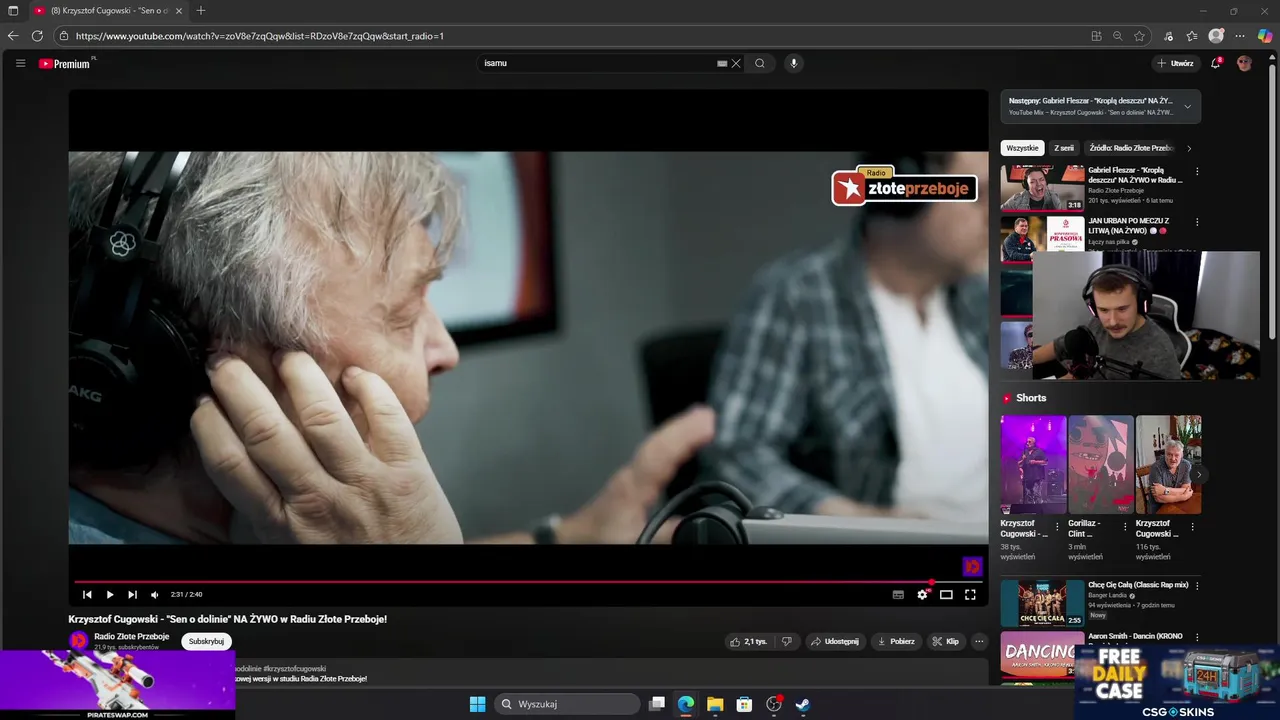Open the Edge favorites list
Screen dimensions: 1280x720
pos(1192,35)
